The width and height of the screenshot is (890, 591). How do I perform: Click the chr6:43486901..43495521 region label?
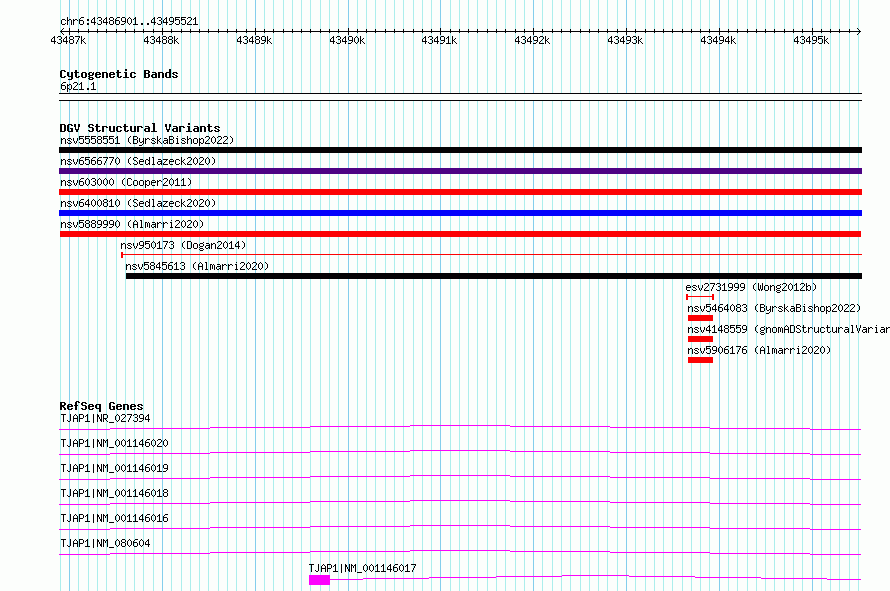coord(129,22)
